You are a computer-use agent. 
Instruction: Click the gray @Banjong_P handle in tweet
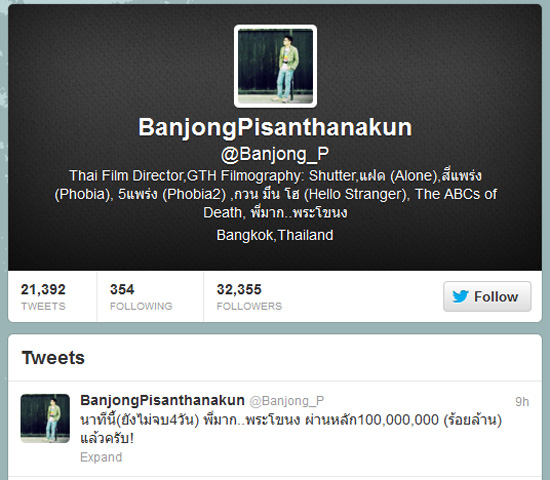click(x=287, y=401)
